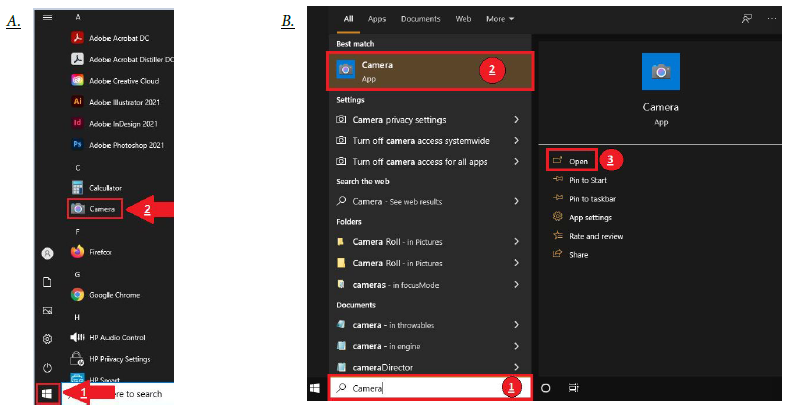
Task: Expand the 'Camera - See web results' arrow
Action: coord(516,201)
